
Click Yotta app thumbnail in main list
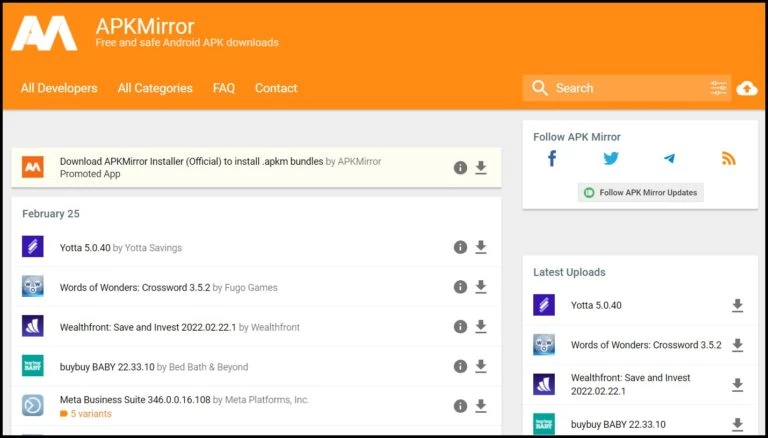click(x=33, y=246)
